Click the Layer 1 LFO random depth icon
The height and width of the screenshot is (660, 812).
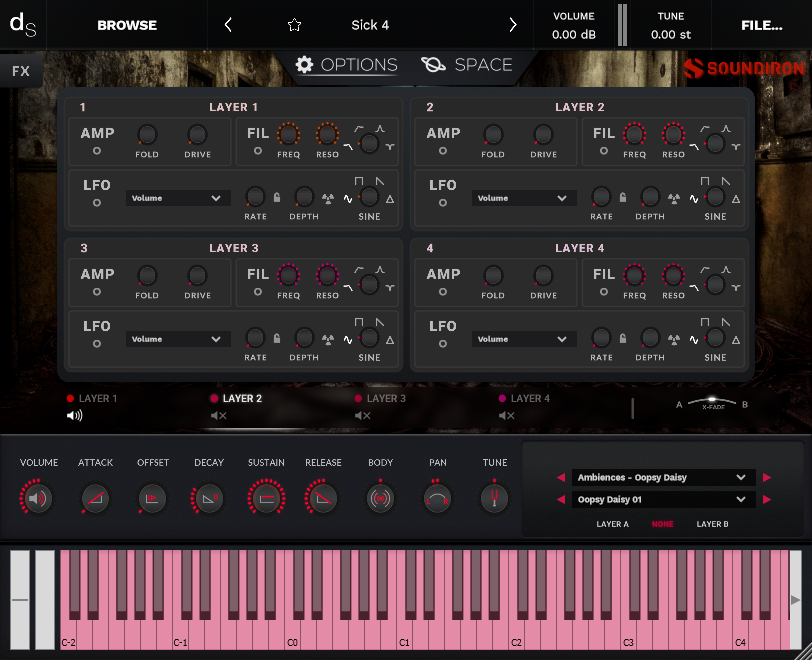328,198
